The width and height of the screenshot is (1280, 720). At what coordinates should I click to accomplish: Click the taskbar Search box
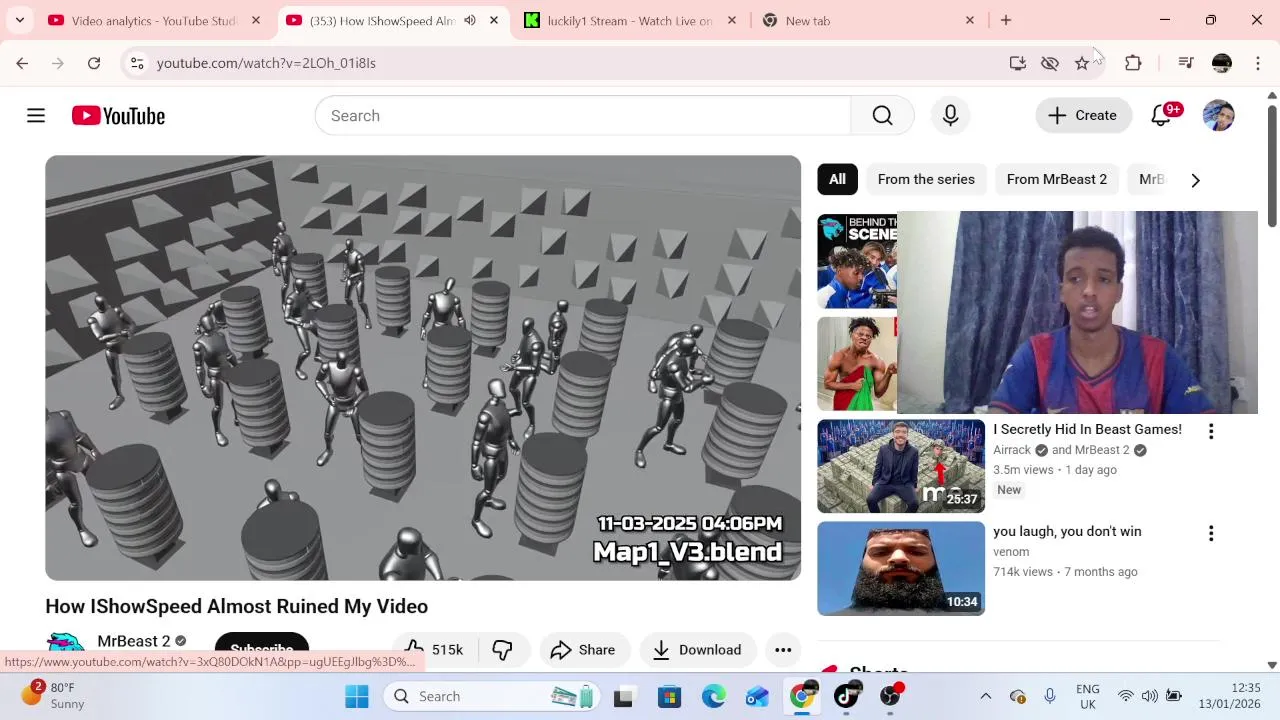492,696
